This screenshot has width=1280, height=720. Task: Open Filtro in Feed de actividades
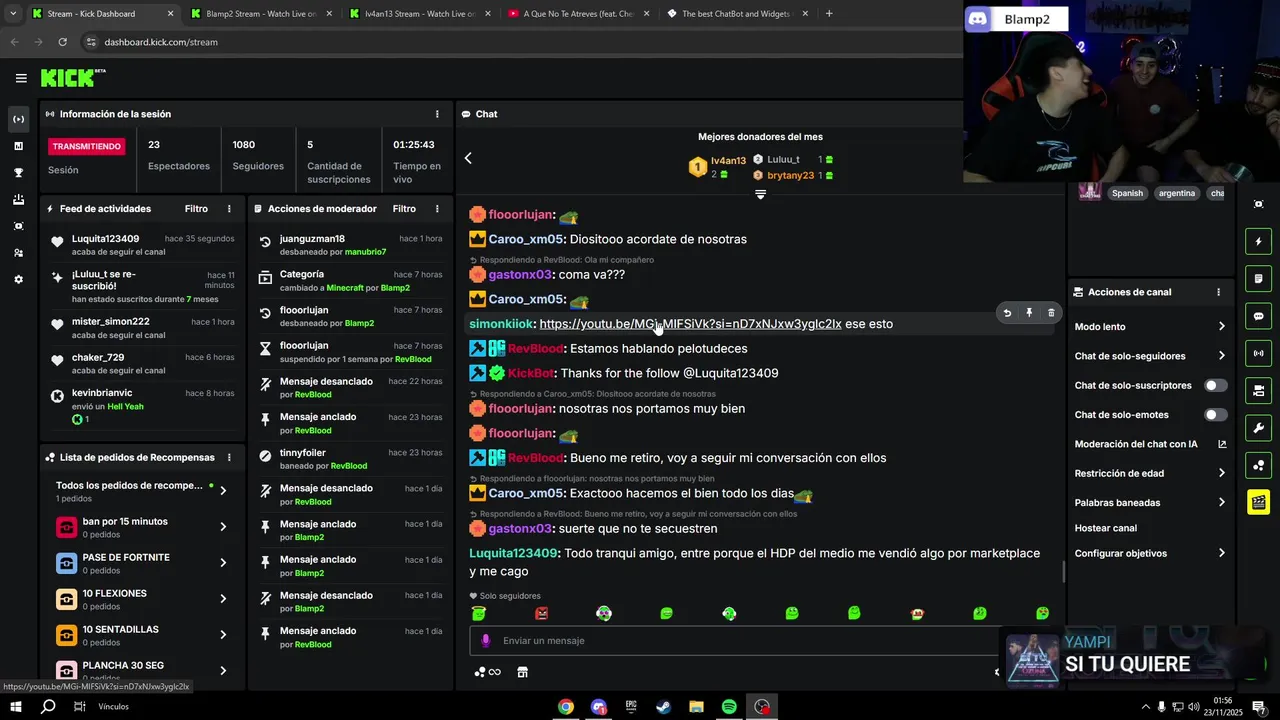(x=196, y=209)
